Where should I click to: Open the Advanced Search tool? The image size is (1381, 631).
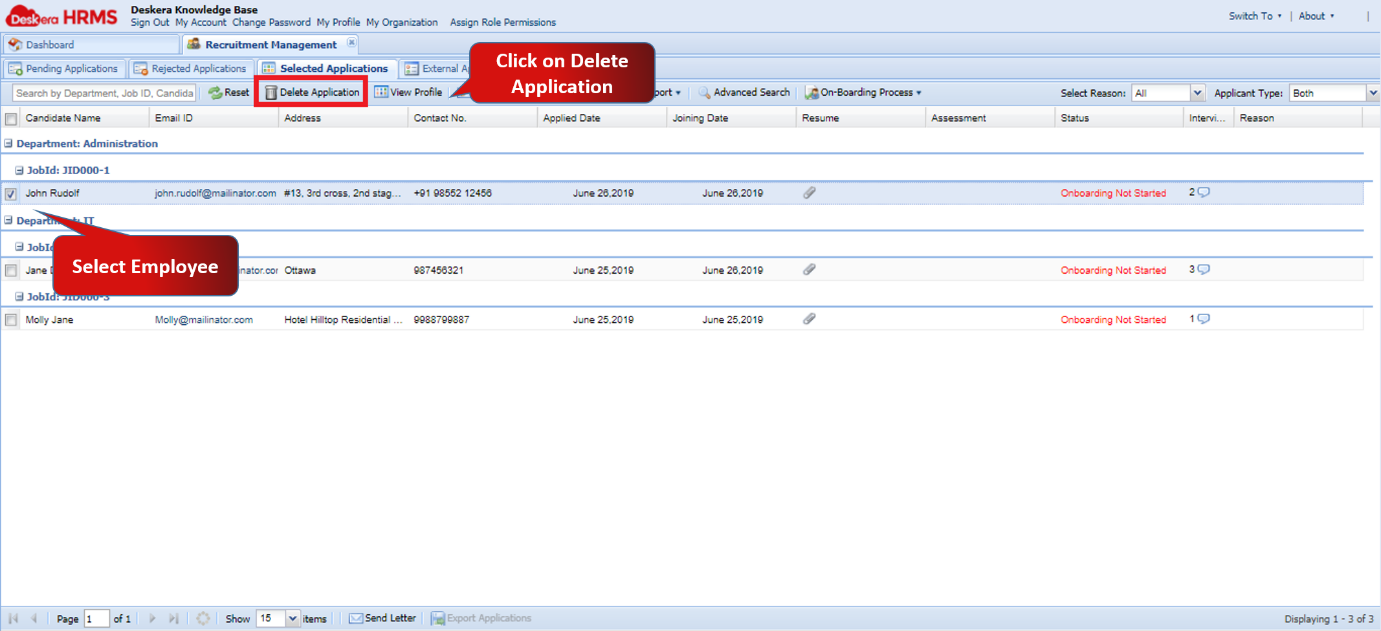pos(744,91)
